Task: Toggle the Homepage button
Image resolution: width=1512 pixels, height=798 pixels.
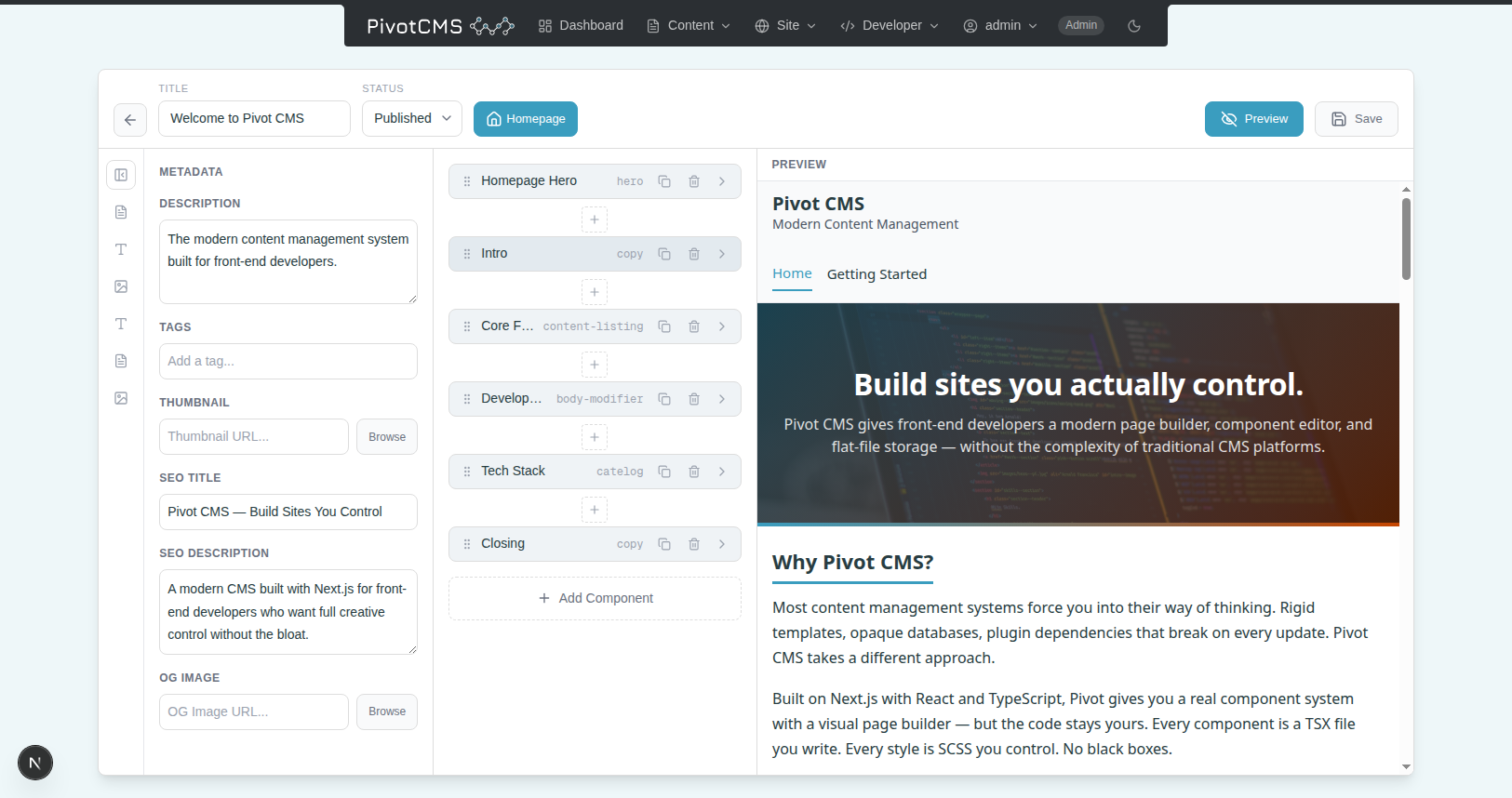Action: pos(526,119)
